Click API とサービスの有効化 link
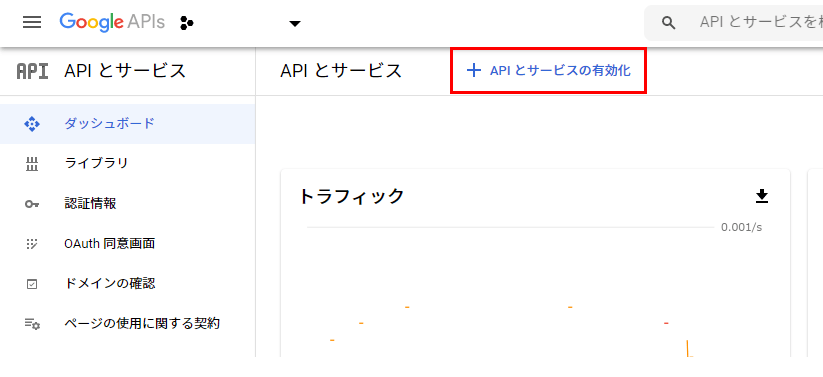The image size is (823, 377). 548,71
